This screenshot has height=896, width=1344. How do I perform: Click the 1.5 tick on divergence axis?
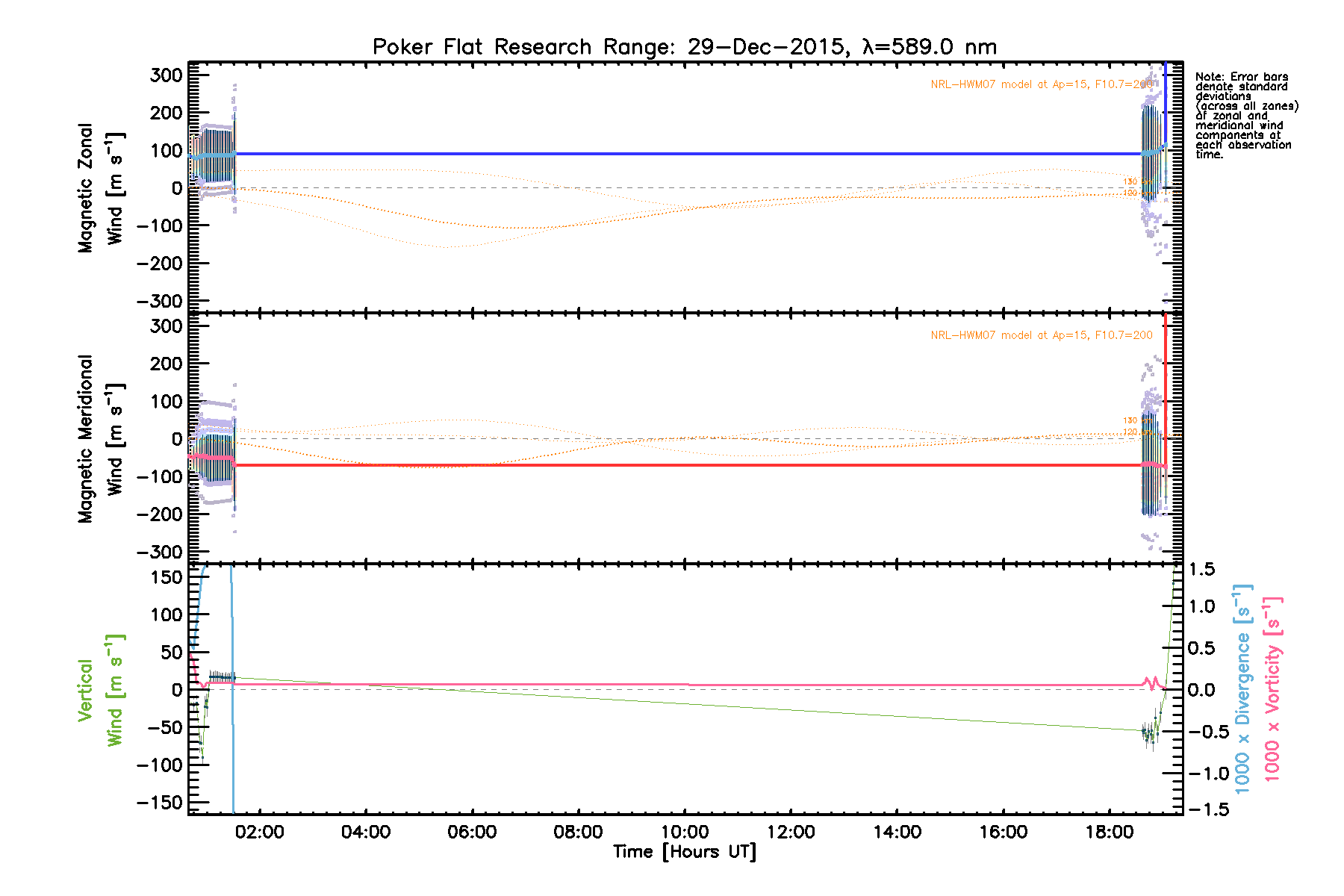click(x=1201, y=570)
